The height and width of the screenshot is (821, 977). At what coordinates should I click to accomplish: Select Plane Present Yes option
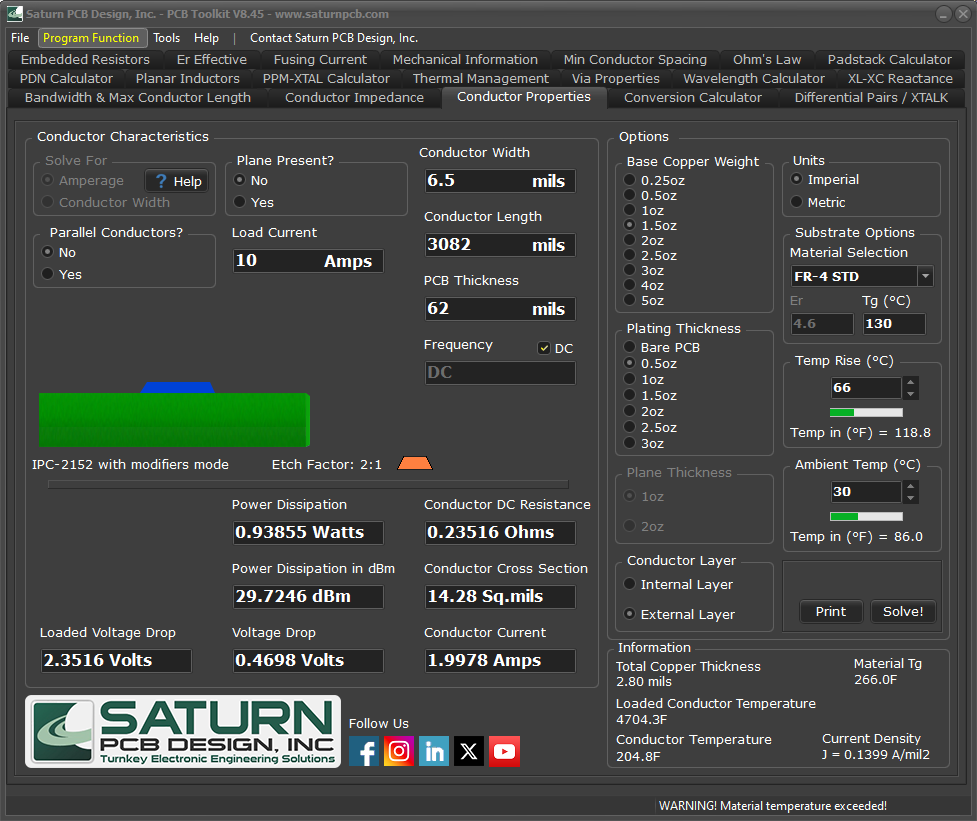pyautogui.click(x=254, y=202)
